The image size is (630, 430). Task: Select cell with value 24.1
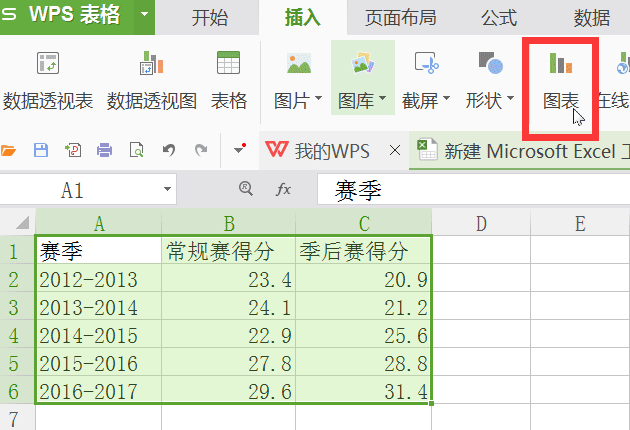pyautogui.click(x=229, y=307)
